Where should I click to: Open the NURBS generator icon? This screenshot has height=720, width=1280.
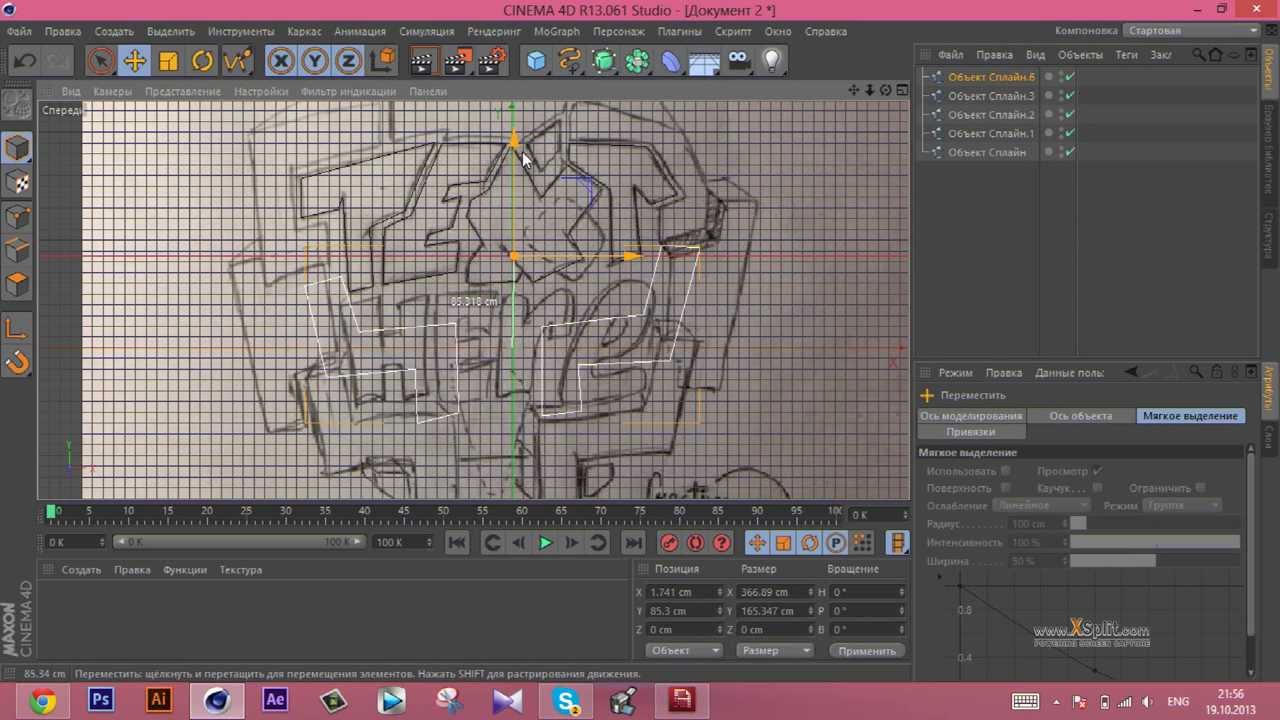(x=604, y=61)
